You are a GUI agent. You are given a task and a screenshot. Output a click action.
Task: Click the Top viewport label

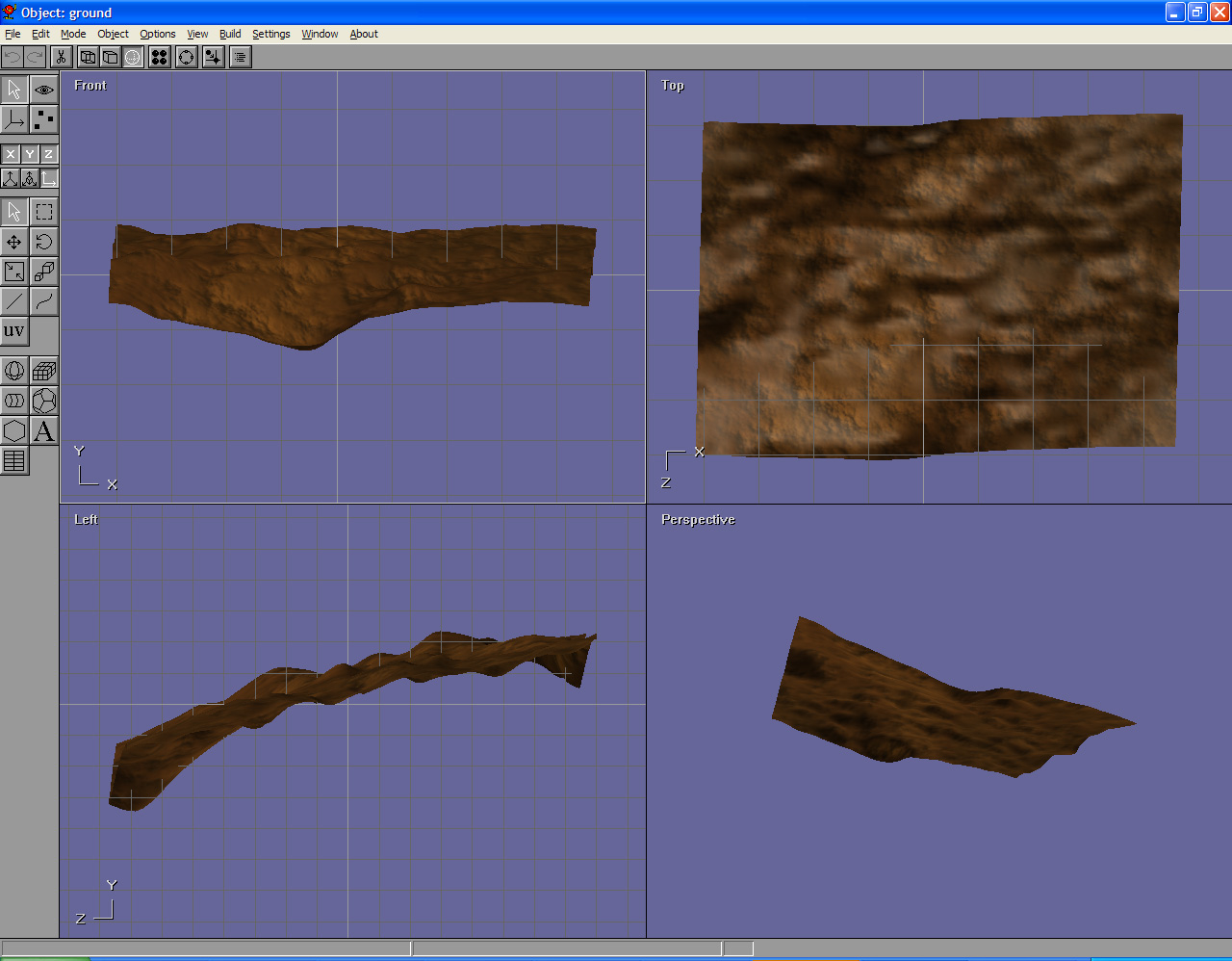(x=673, y=86)
